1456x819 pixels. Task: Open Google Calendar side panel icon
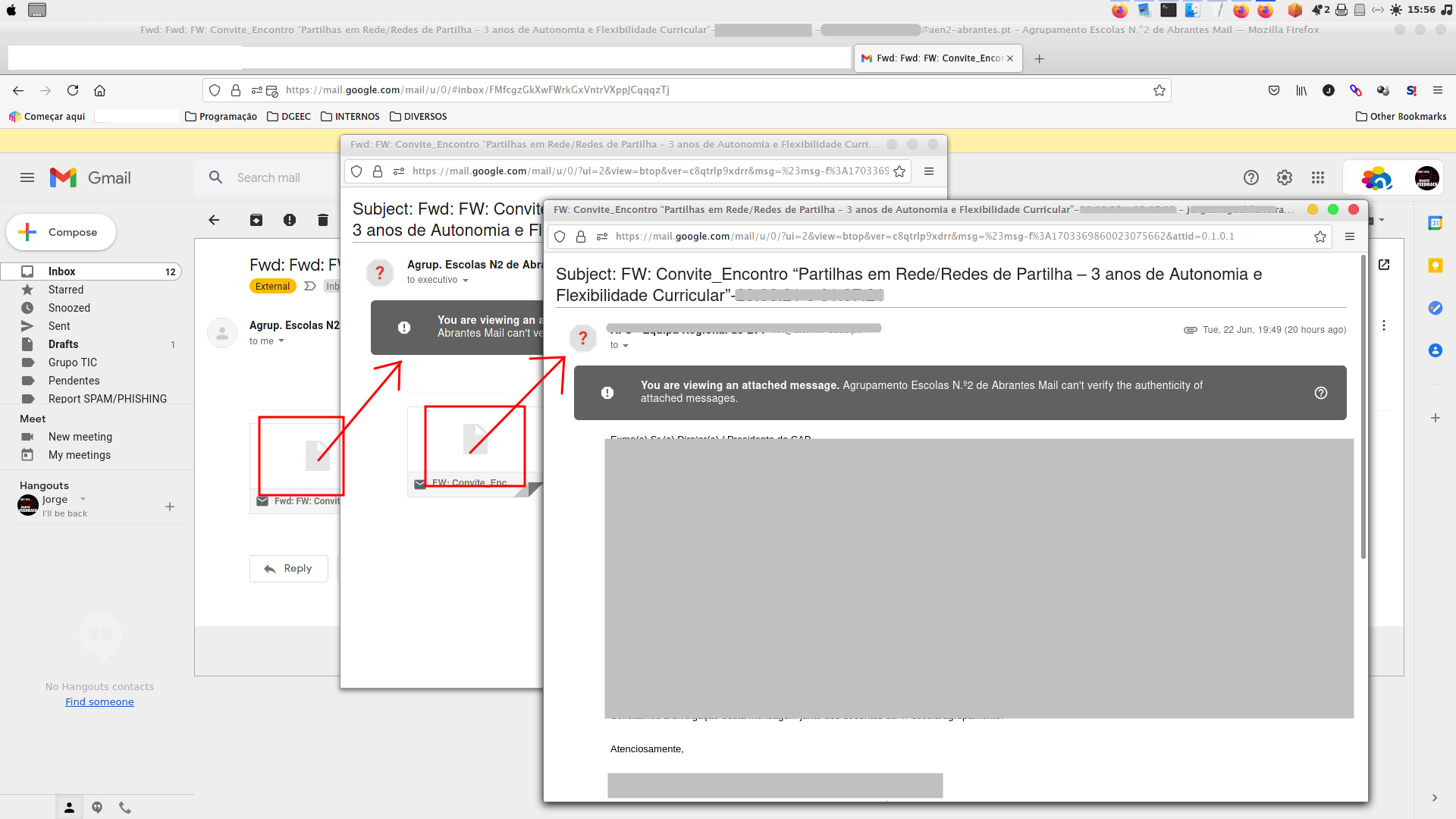[x=1435, y=223]
